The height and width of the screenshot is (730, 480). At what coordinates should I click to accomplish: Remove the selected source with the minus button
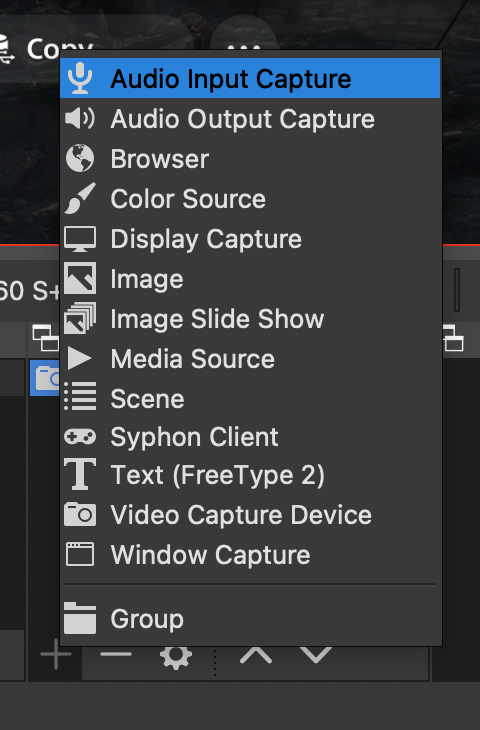[x=116, y=654]
